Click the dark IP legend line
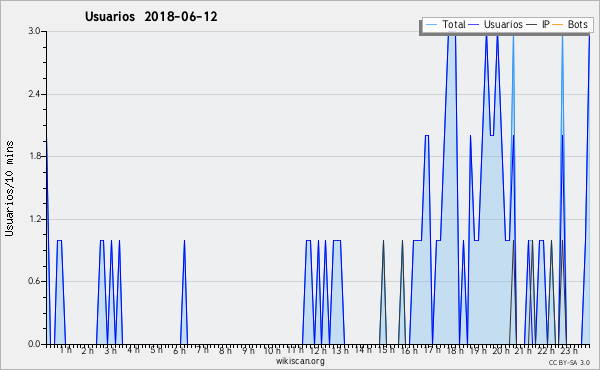This screenshot has height=370, width=600. click(x=532, y=25)
